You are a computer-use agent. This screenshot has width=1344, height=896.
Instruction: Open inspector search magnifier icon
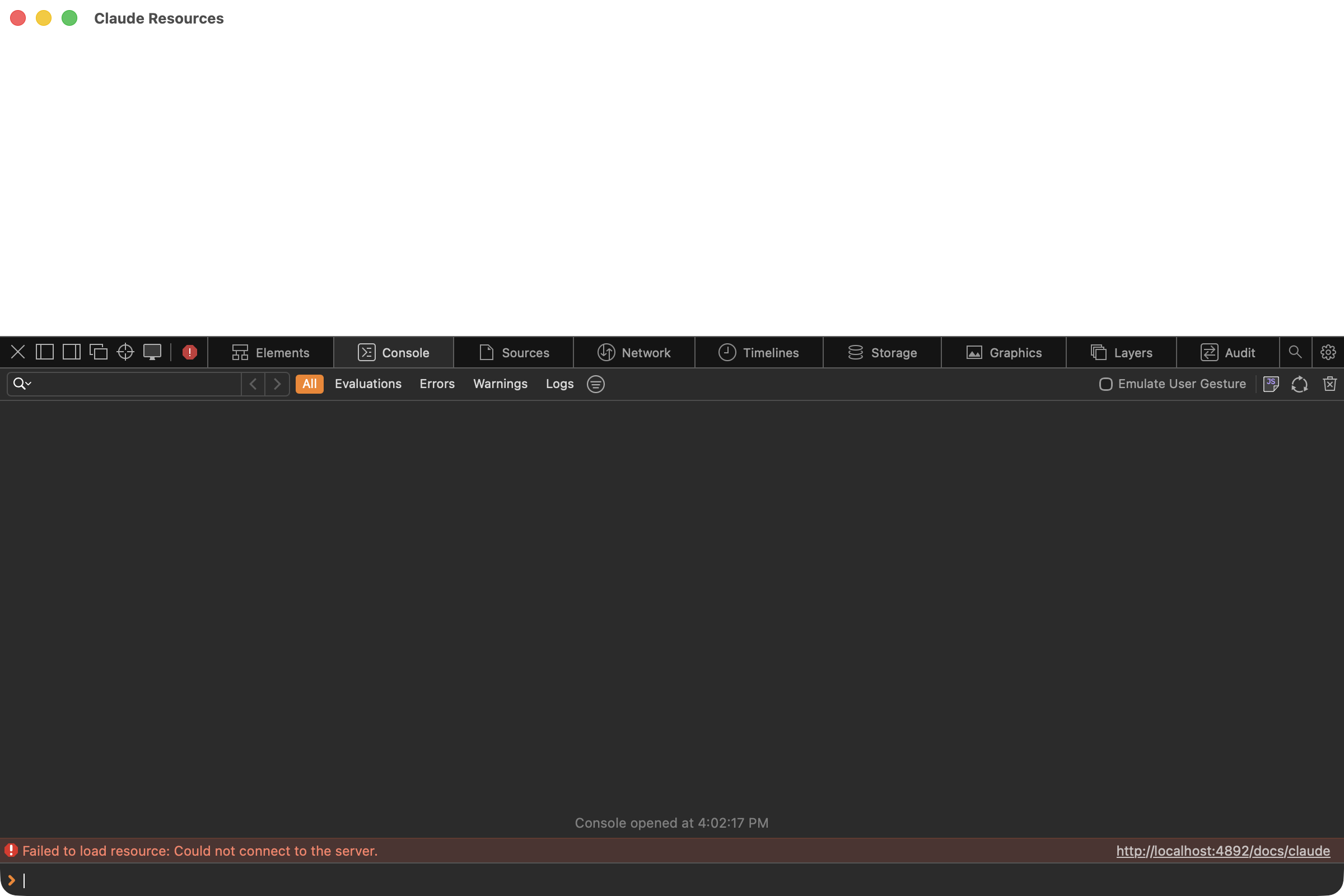[x=1295, y=352]
